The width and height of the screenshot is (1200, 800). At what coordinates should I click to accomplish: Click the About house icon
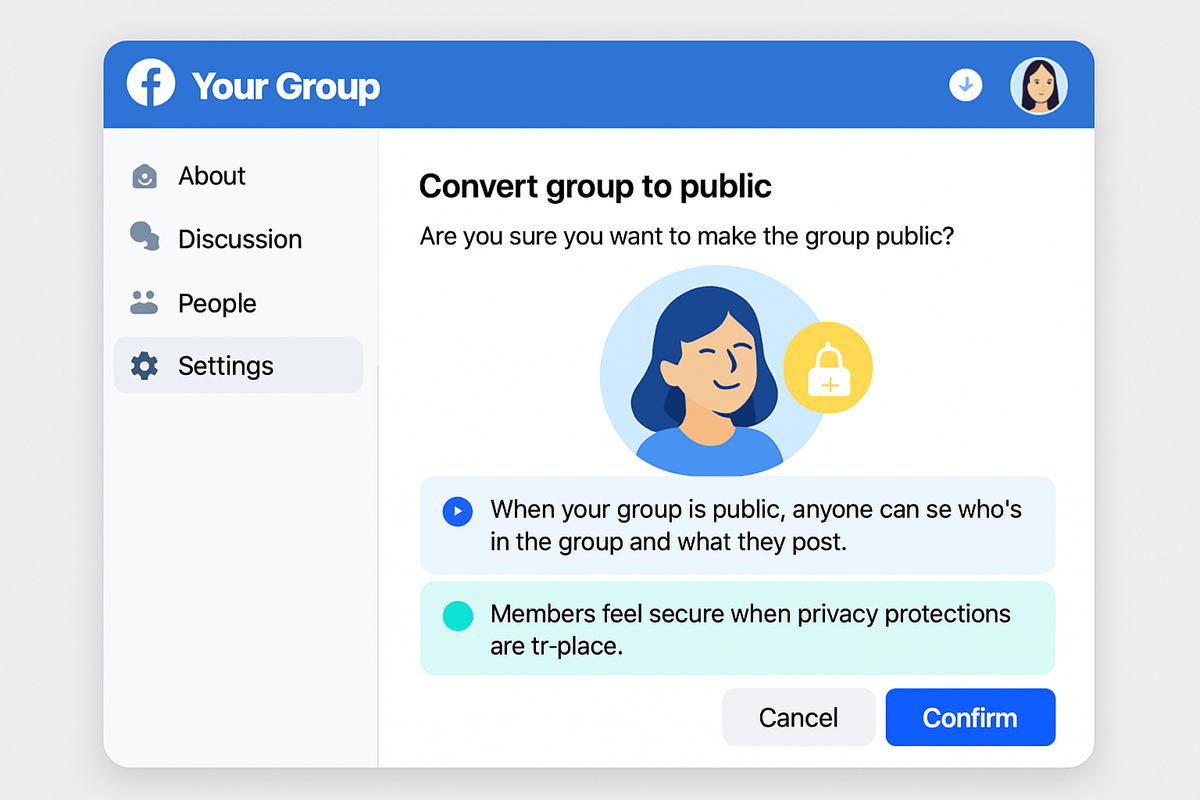145,177
